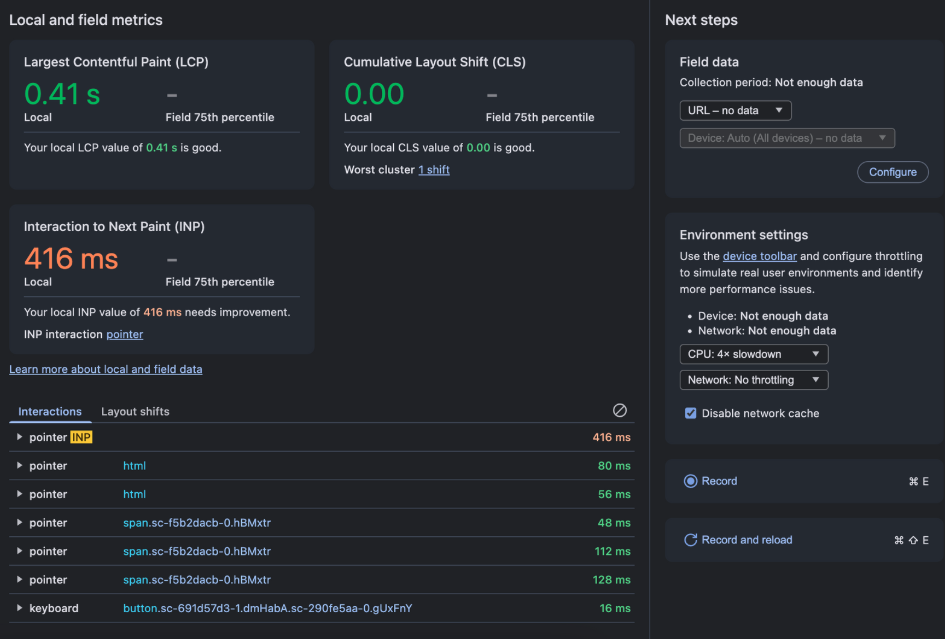Start recording with the Record icon
945x639 pixels.
click(x=691, y=481)
